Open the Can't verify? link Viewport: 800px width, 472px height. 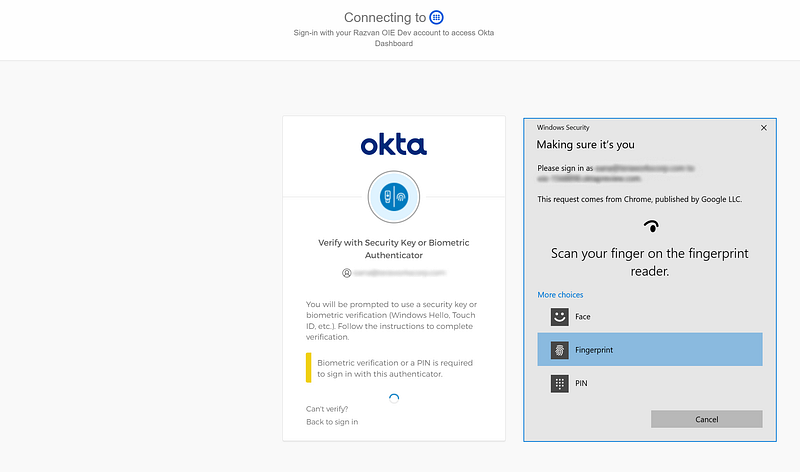[x=327, y=409]
